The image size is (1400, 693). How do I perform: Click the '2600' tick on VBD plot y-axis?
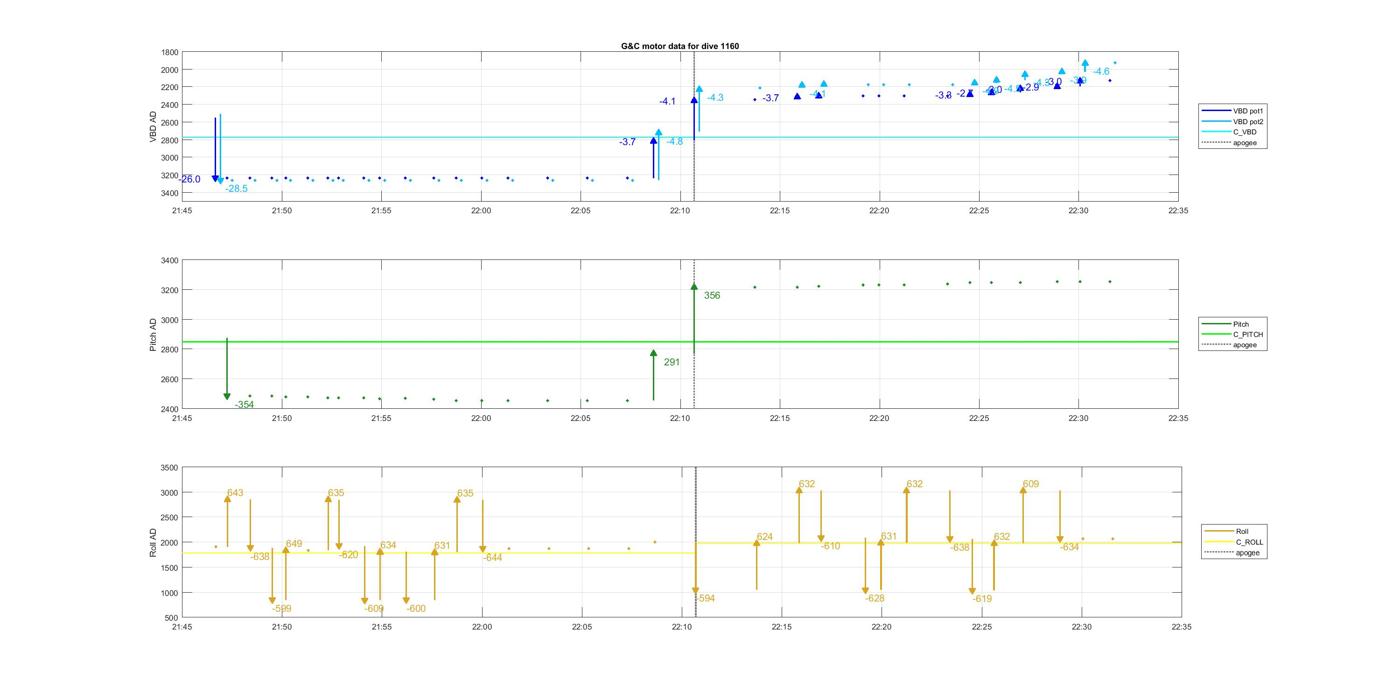170,123
